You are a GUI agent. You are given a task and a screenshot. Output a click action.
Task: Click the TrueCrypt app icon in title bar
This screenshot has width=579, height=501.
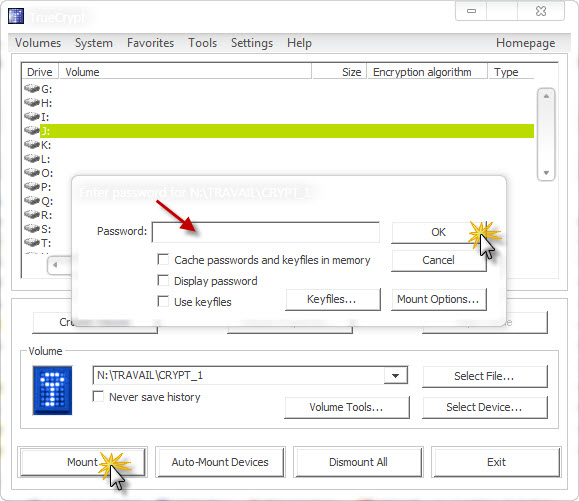pyautogui.click(x=16, y=16)
